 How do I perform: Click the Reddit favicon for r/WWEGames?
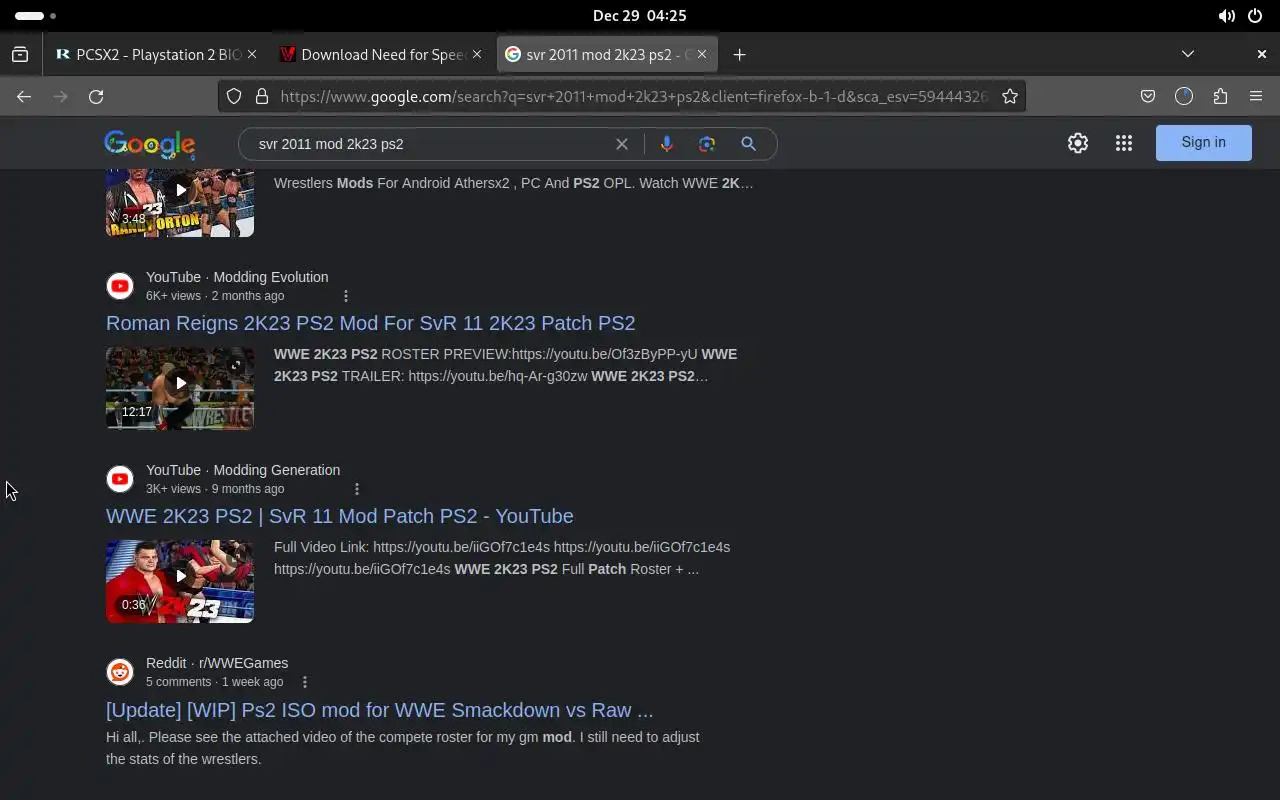(x=120, y=672)
